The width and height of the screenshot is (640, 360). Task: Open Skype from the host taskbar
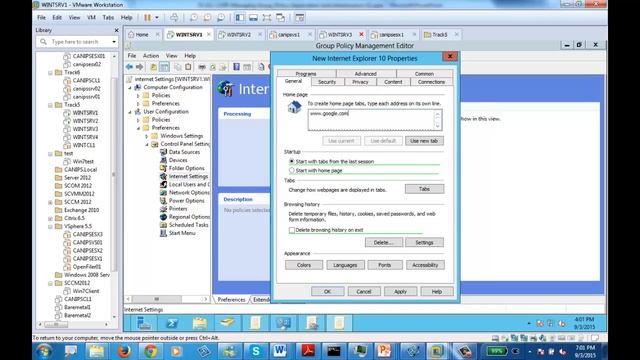click(x=256, y=351)
